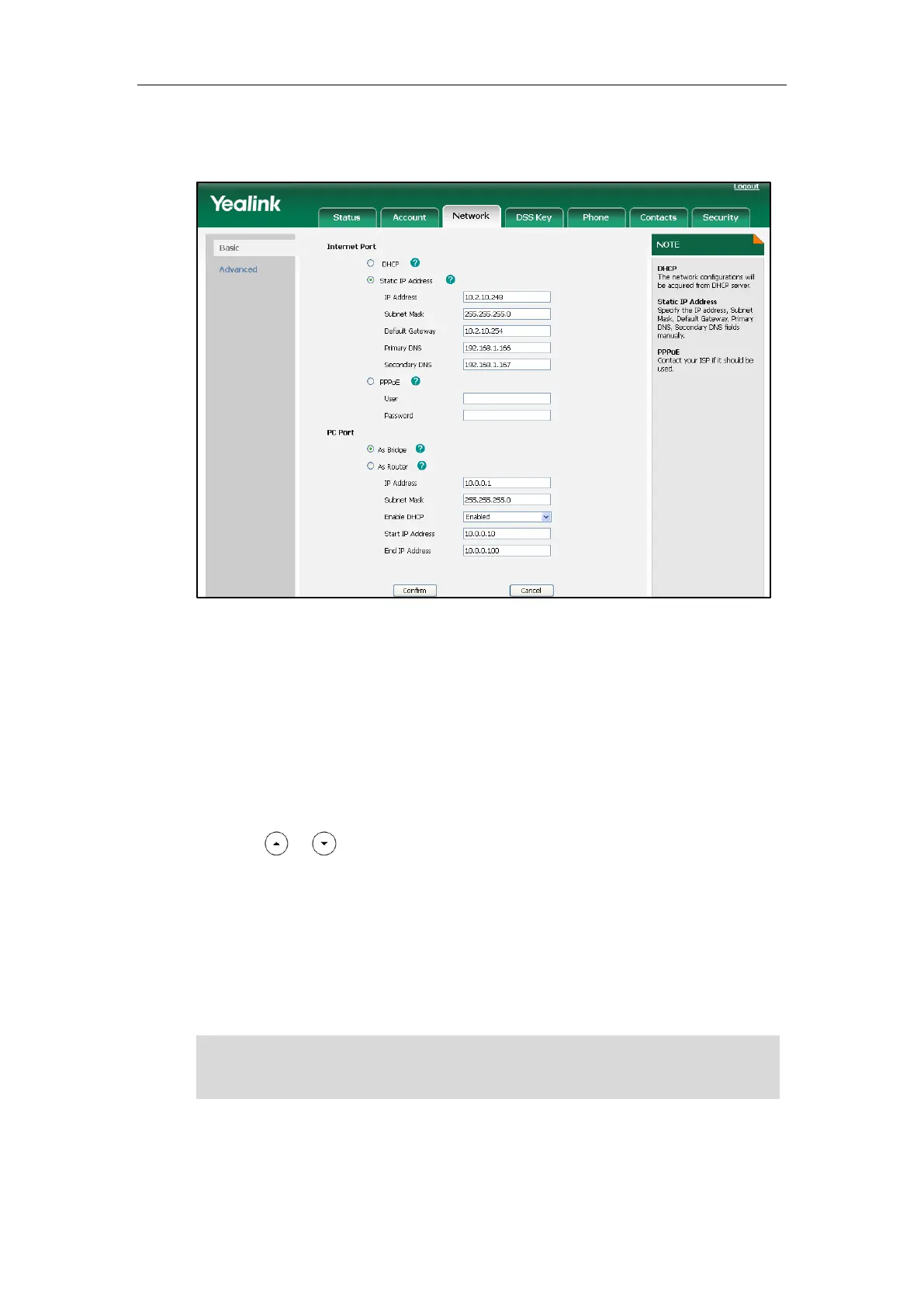
Task: Click the Internet Port Subnet Mask field
Action: coord(507,314)
